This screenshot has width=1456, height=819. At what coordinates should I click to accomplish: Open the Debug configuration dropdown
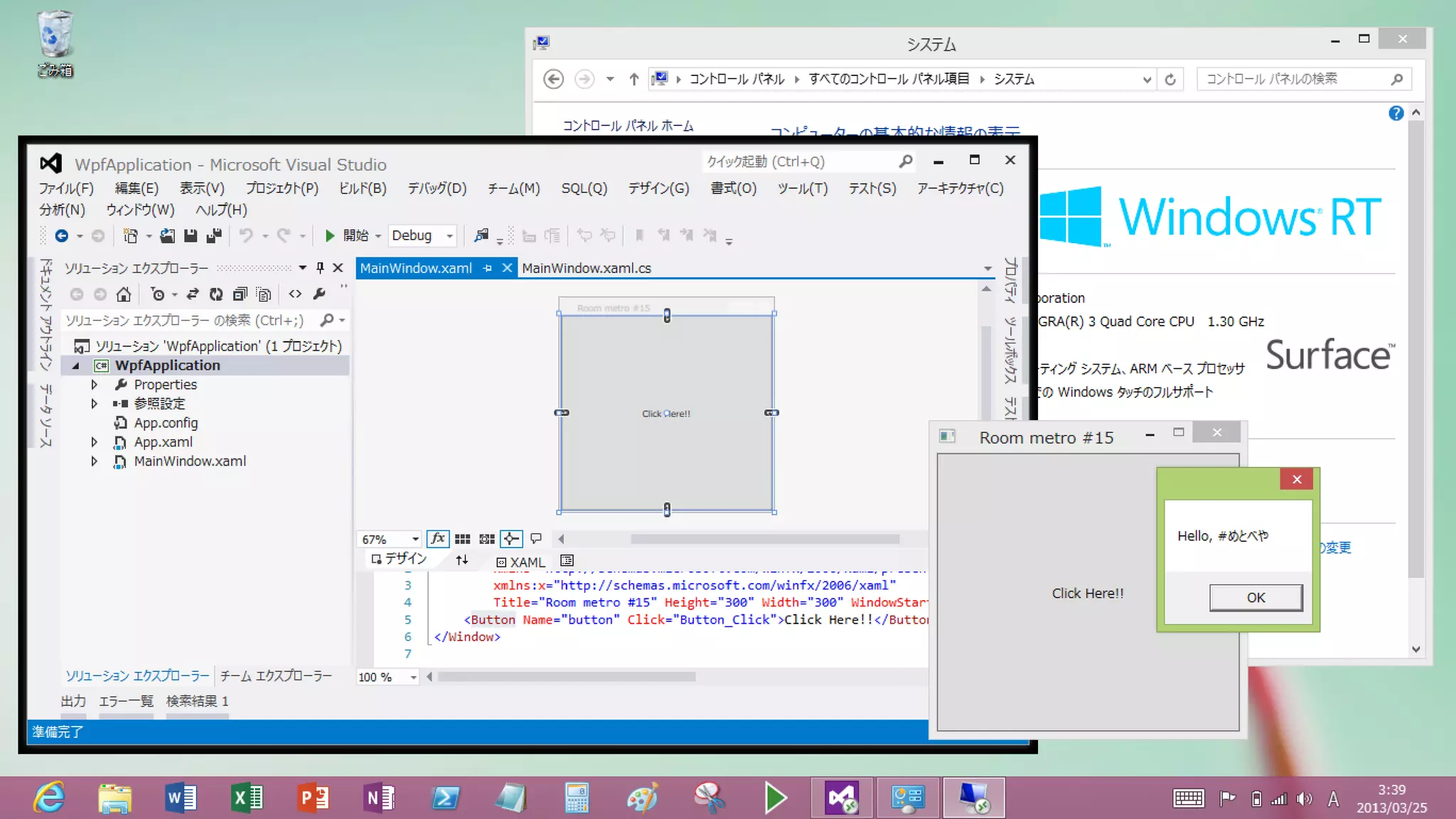tap(449, 236)
